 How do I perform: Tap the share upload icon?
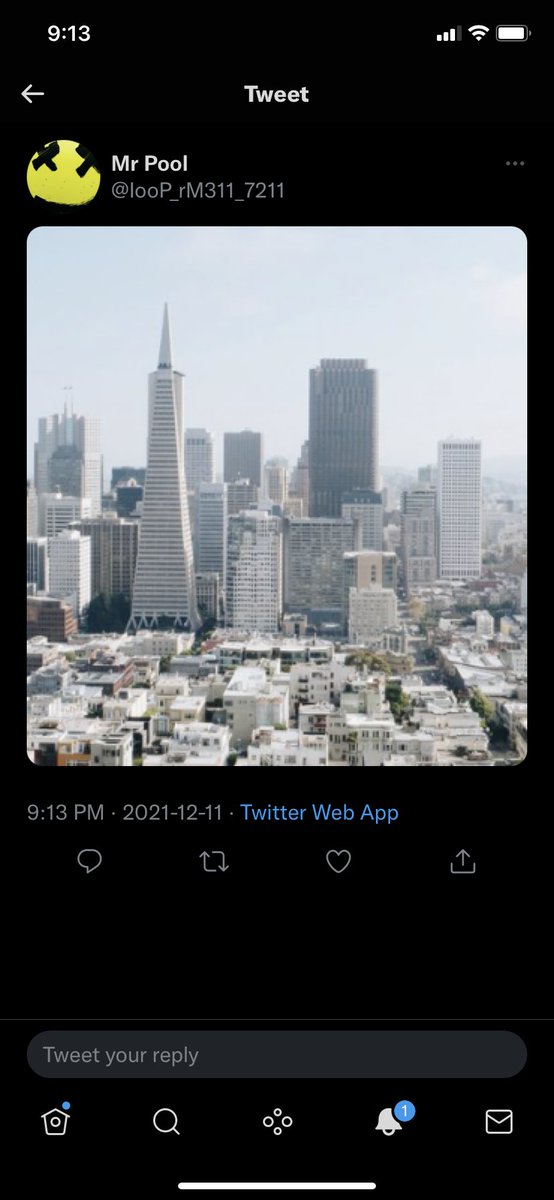click(x=462, y=861)
